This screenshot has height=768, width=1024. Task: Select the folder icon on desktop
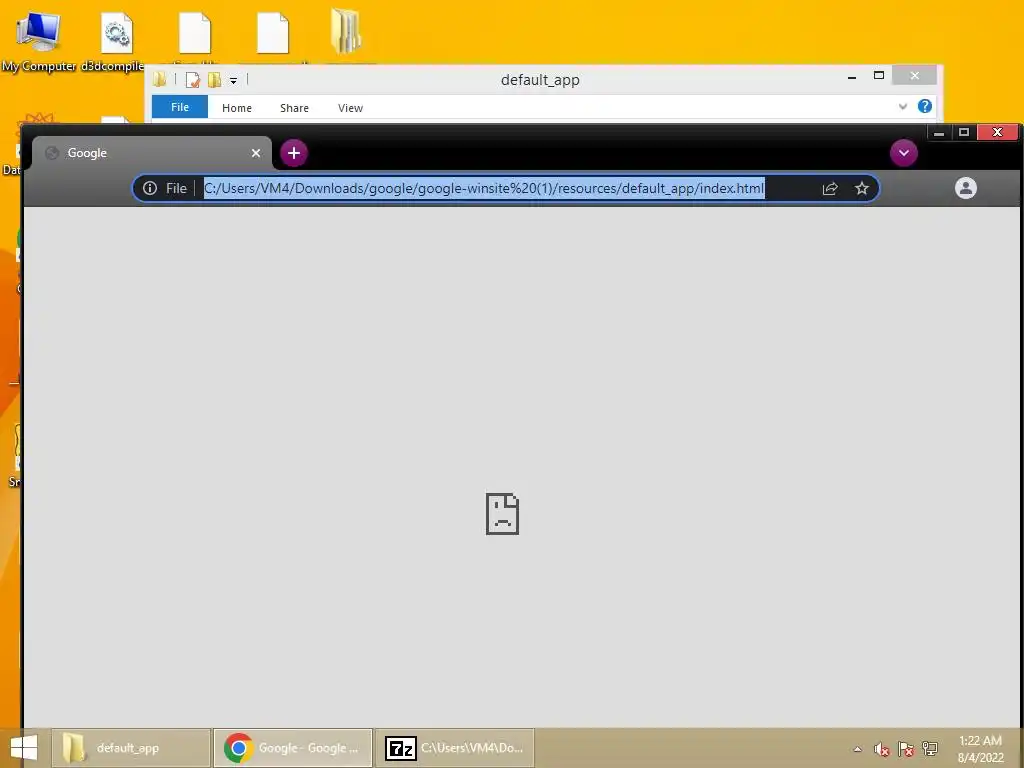point(346,31)
